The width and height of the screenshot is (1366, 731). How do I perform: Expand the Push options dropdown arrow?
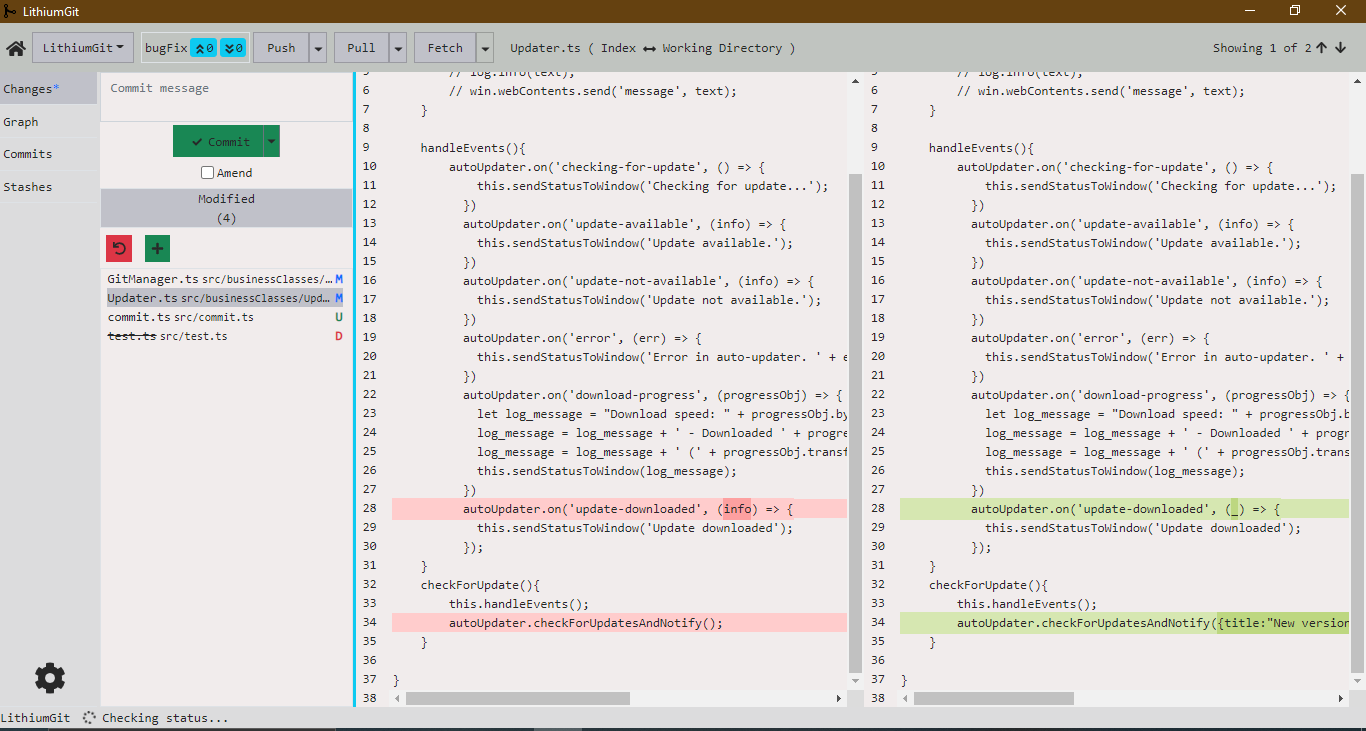tap(318, 48)
